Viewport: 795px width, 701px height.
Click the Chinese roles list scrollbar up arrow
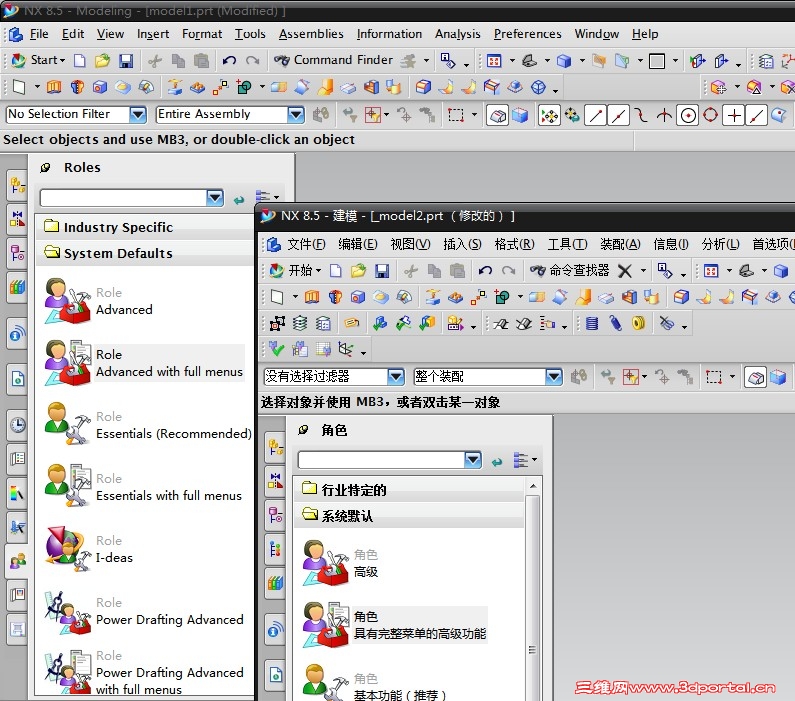tap(532, 487)
